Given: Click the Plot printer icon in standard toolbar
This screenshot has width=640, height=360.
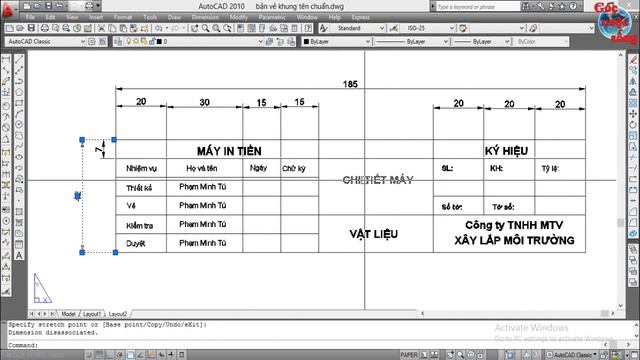Looking at the screenshot, I should coord(44,28).
